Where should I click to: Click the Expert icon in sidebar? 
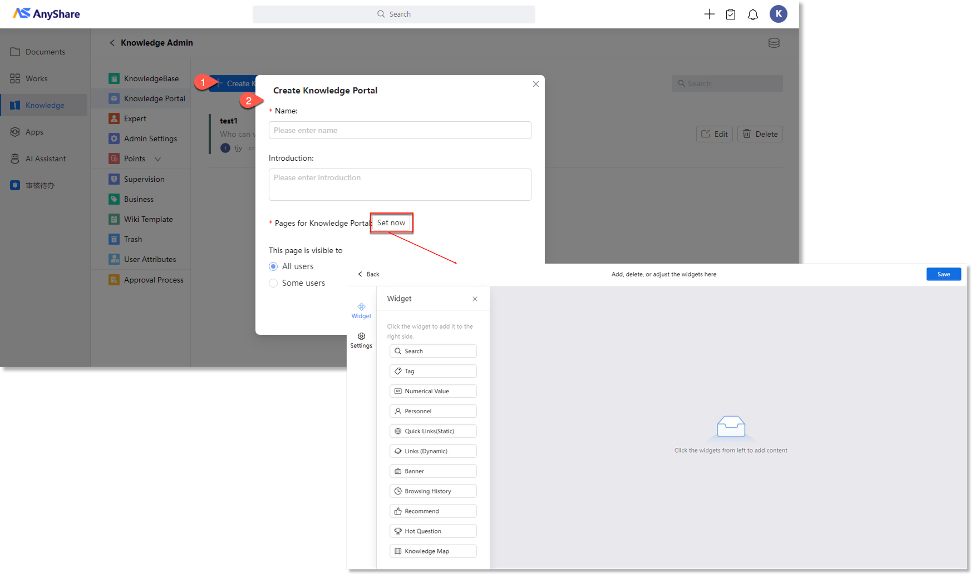116,118
